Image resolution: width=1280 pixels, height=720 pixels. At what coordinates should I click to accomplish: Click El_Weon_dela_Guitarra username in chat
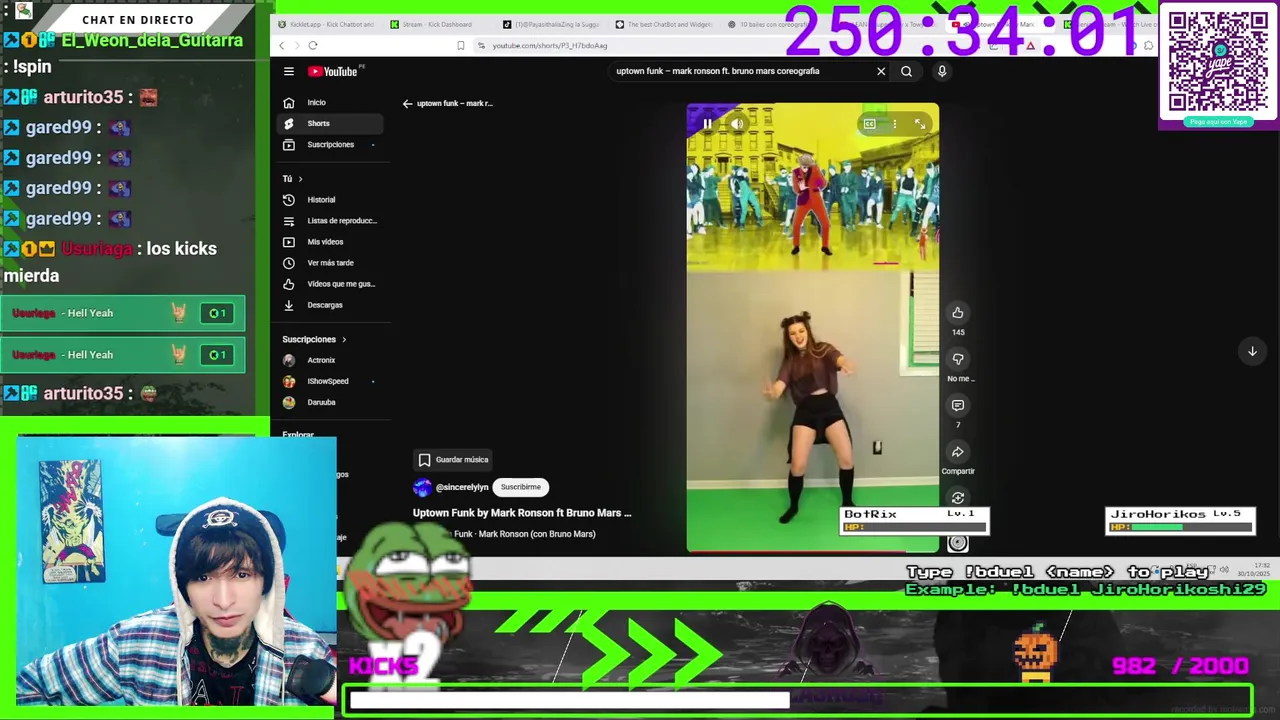pyautogui.click(x=152, y=40)
